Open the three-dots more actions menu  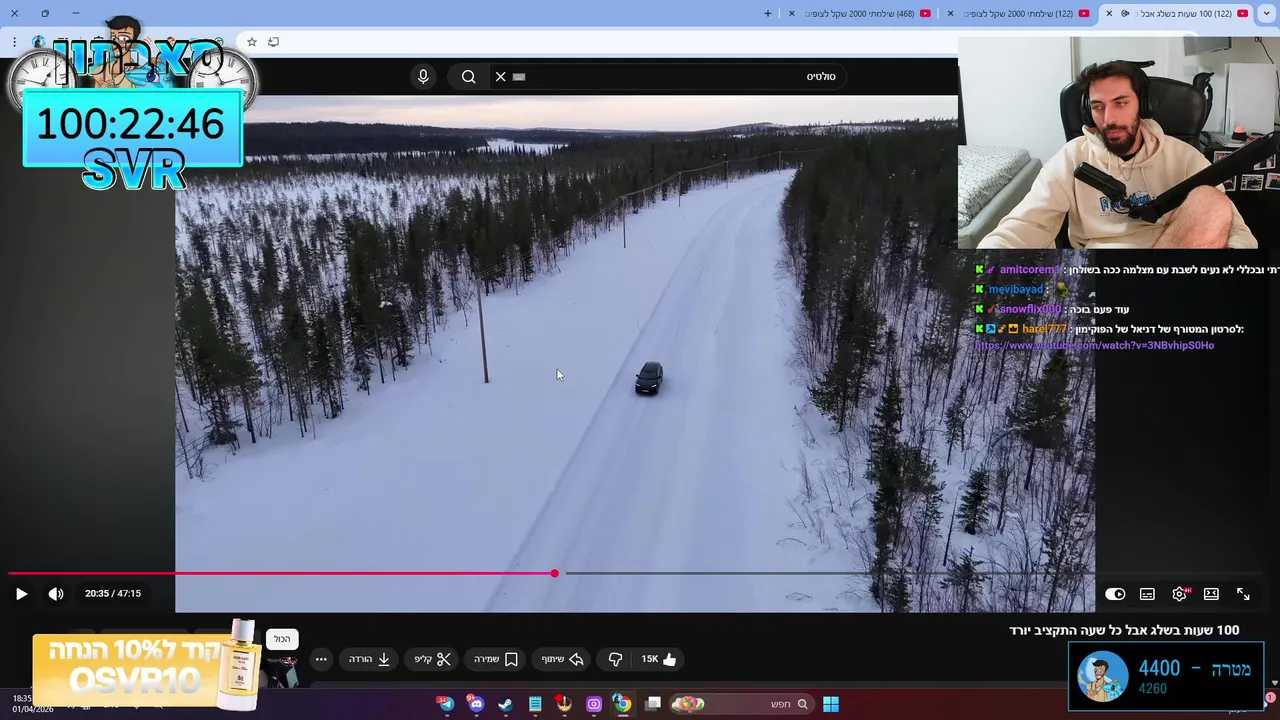coord(321,659)
